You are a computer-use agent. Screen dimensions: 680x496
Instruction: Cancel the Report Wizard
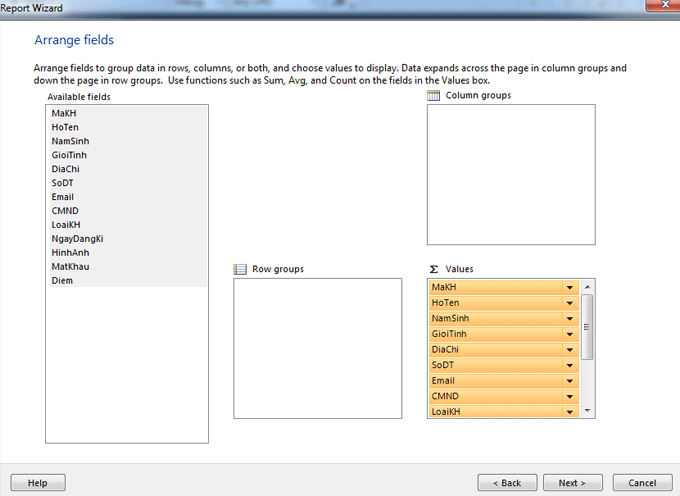coord(642,483)
